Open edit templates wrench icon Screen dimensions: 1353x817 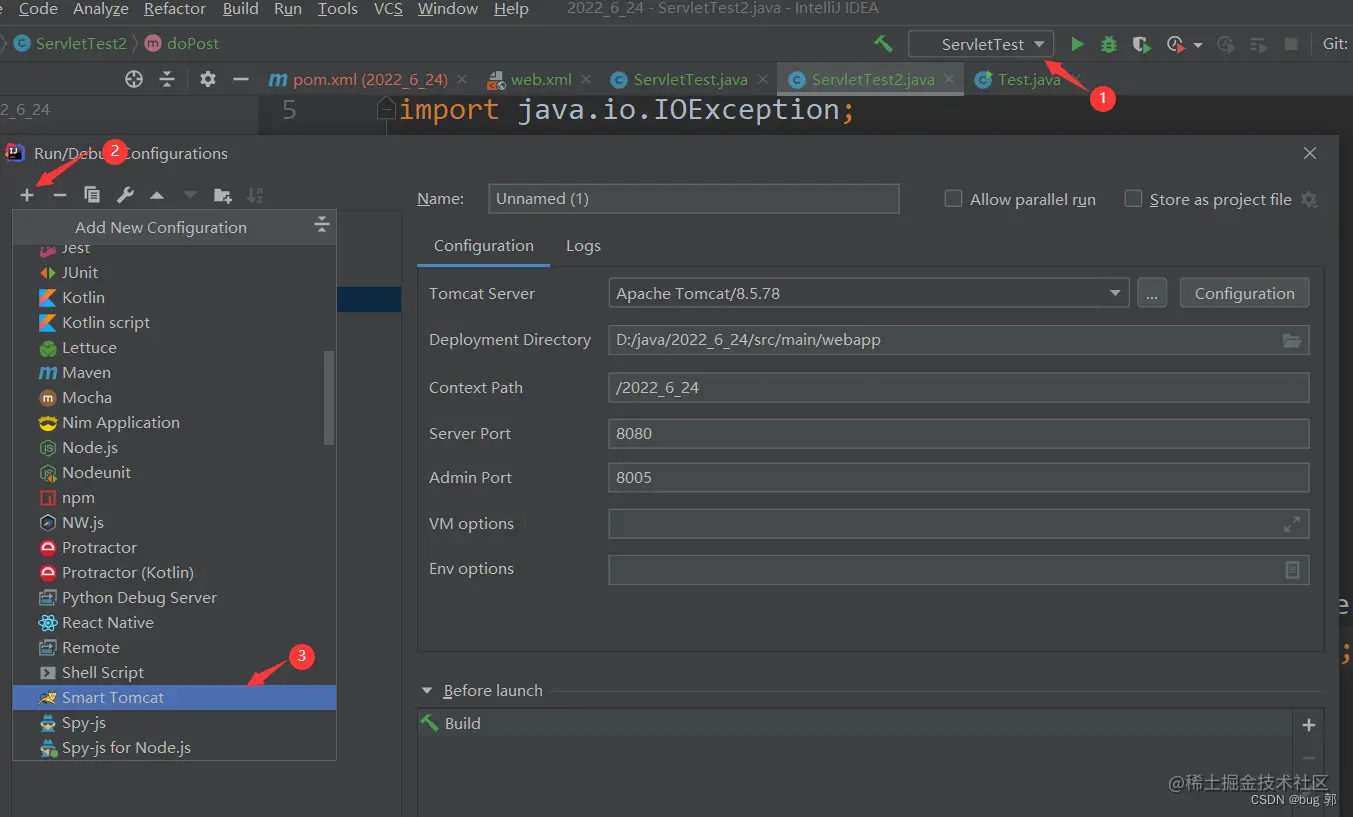click(x=125, y=195)
